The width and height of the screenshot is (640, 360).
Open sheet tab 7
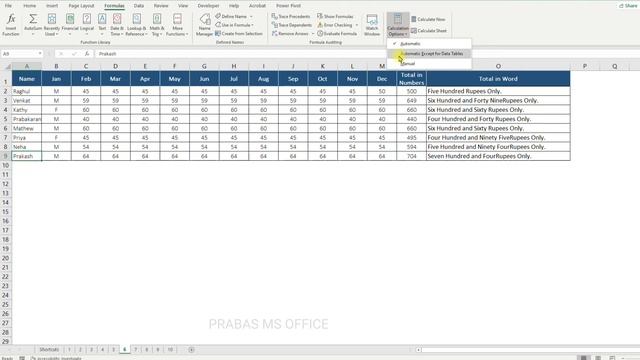tap(136, 349)
